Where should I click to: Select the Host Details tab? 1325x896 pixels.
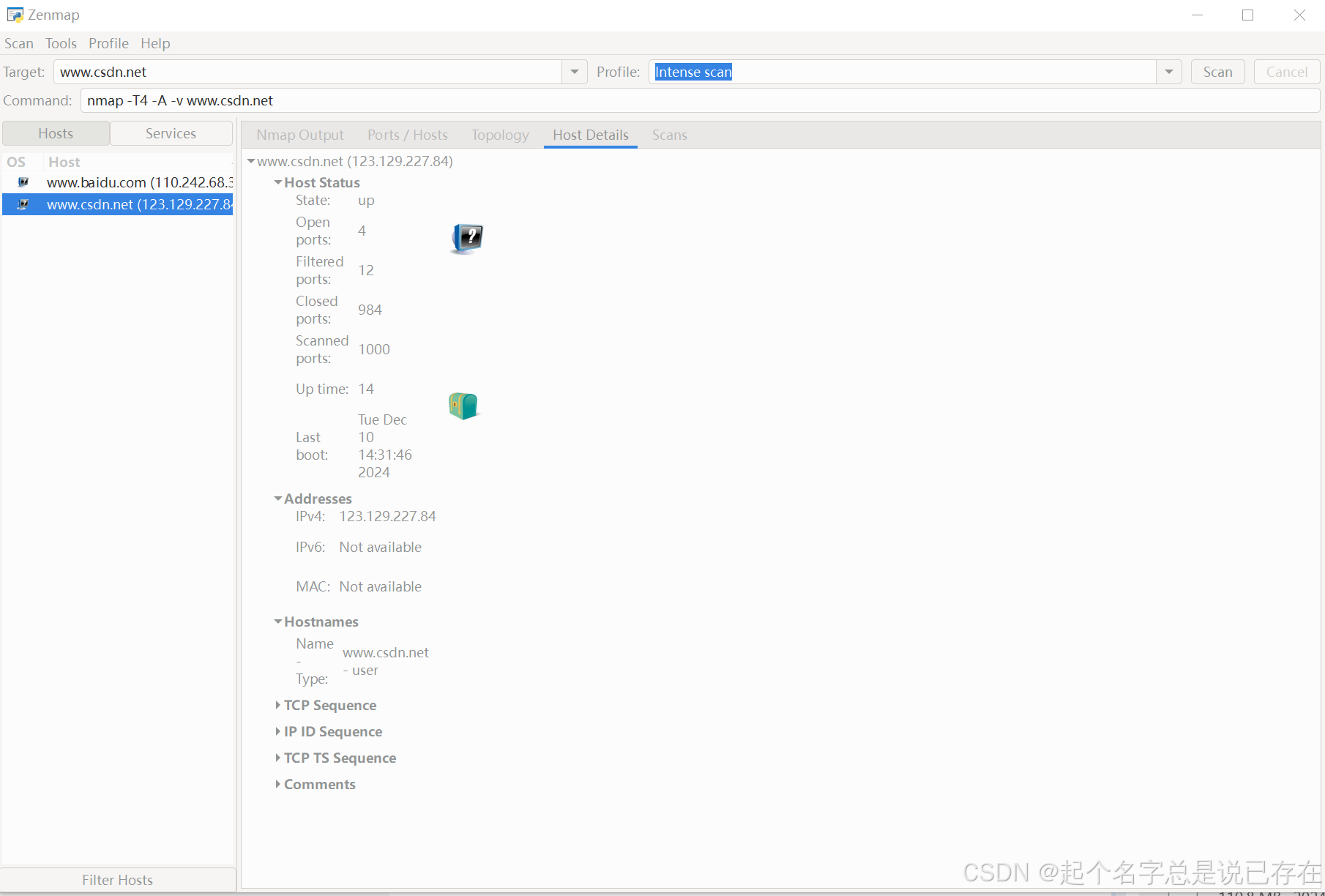pyautogui.click(x=591, y=135)
